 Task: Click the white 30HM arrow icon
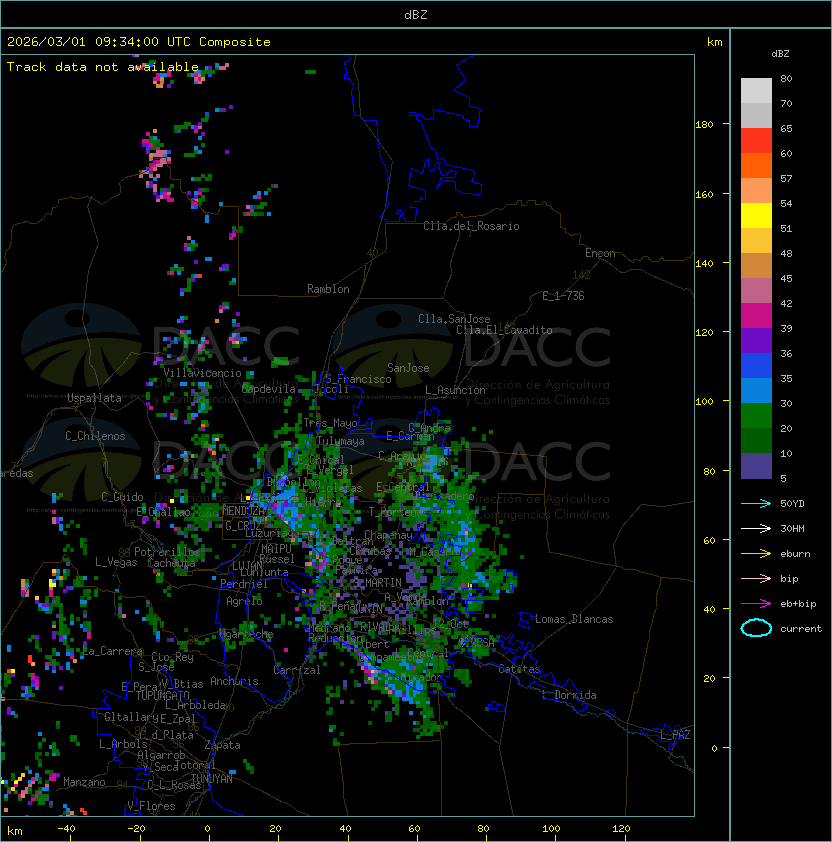(756, 528)
